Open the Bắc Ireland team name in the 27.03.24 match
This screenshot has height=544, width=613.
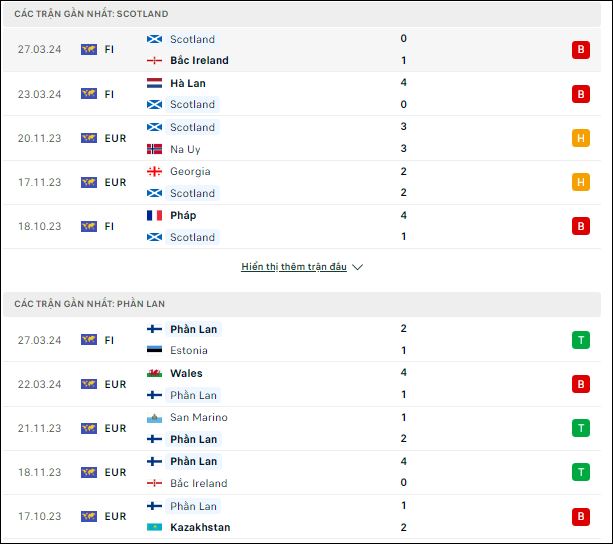point(199,61)
